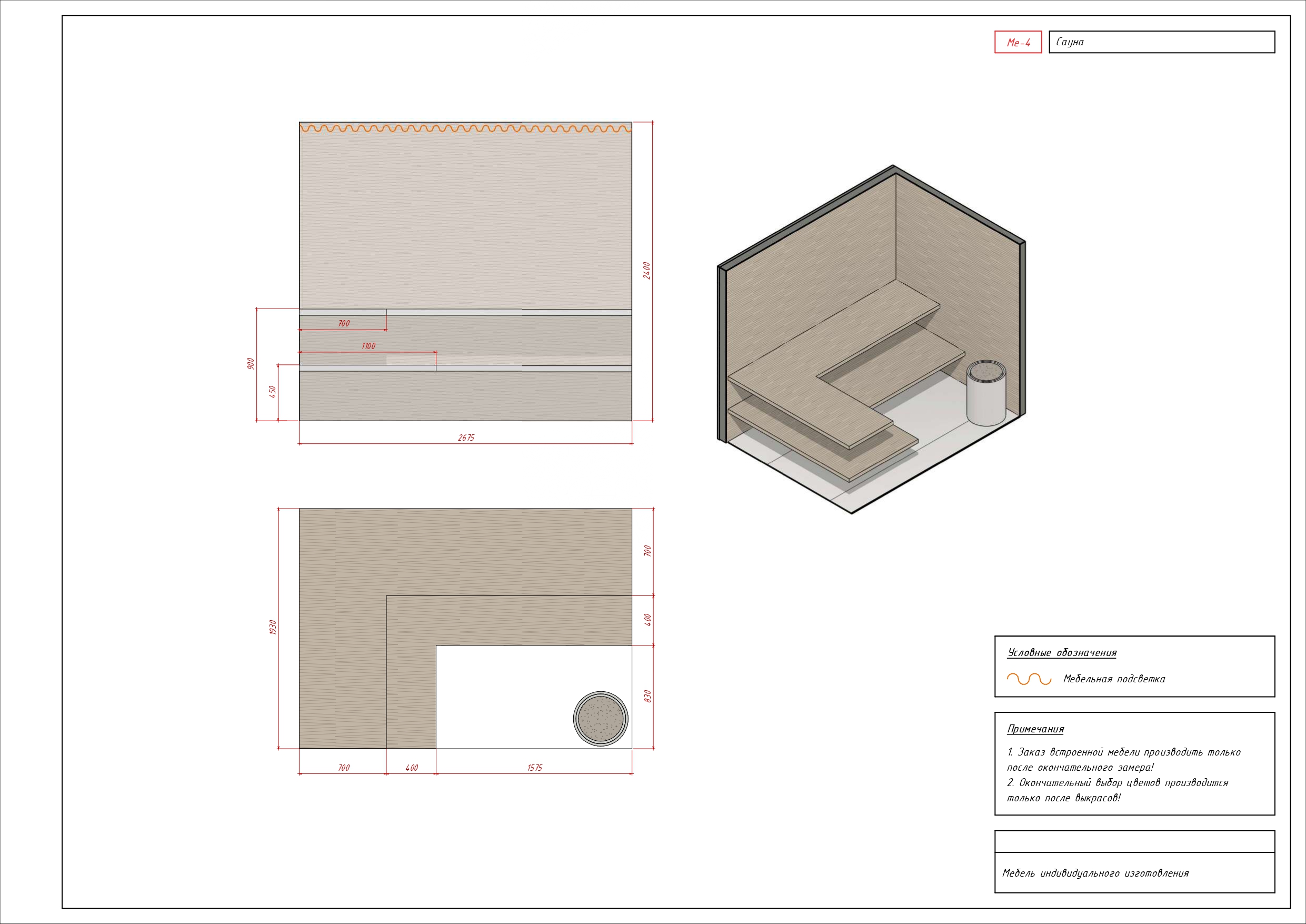Click the Примечания heading

click(1035, 729)
